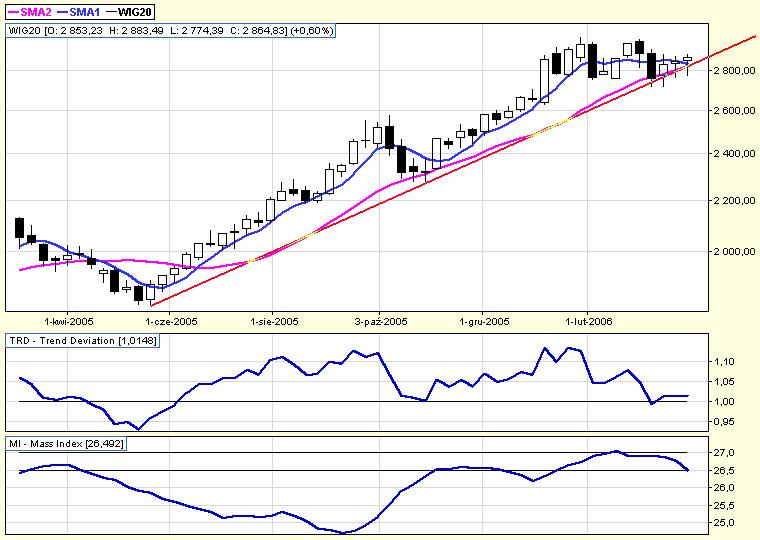760x540 pixels.
Task: Click the 25,0 Mass Index axis value
Action: click(x=724, y=523)
